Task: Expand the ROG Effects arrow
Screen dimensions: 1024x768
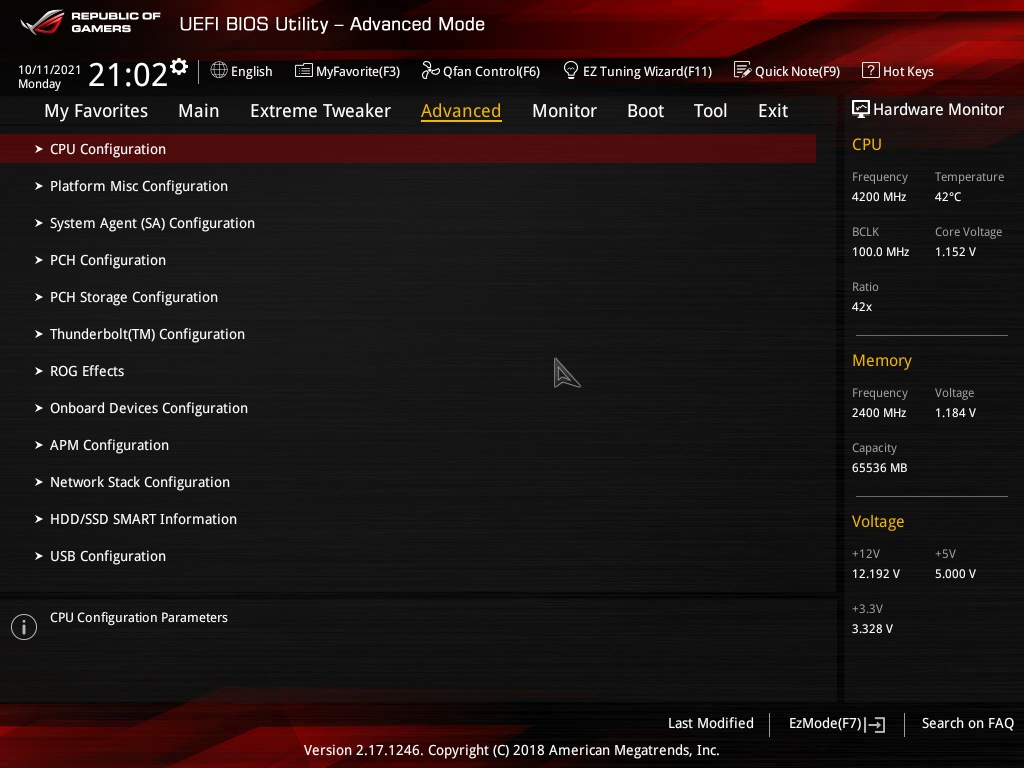Action: click(x=39, y=371)
